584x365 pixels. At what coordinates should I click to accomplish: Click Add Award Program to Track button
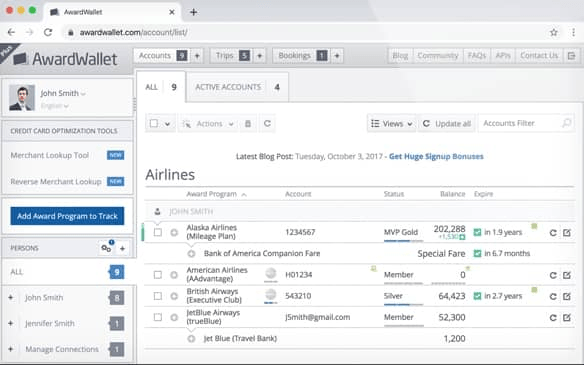coord(67,216)
